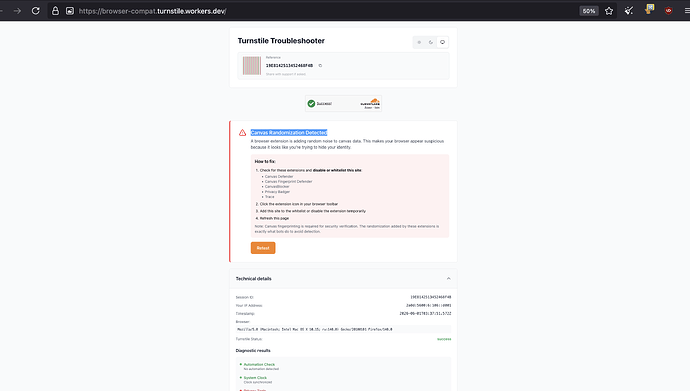
Task: Select the reference ID code in the header card
Action: coord(289,66)
